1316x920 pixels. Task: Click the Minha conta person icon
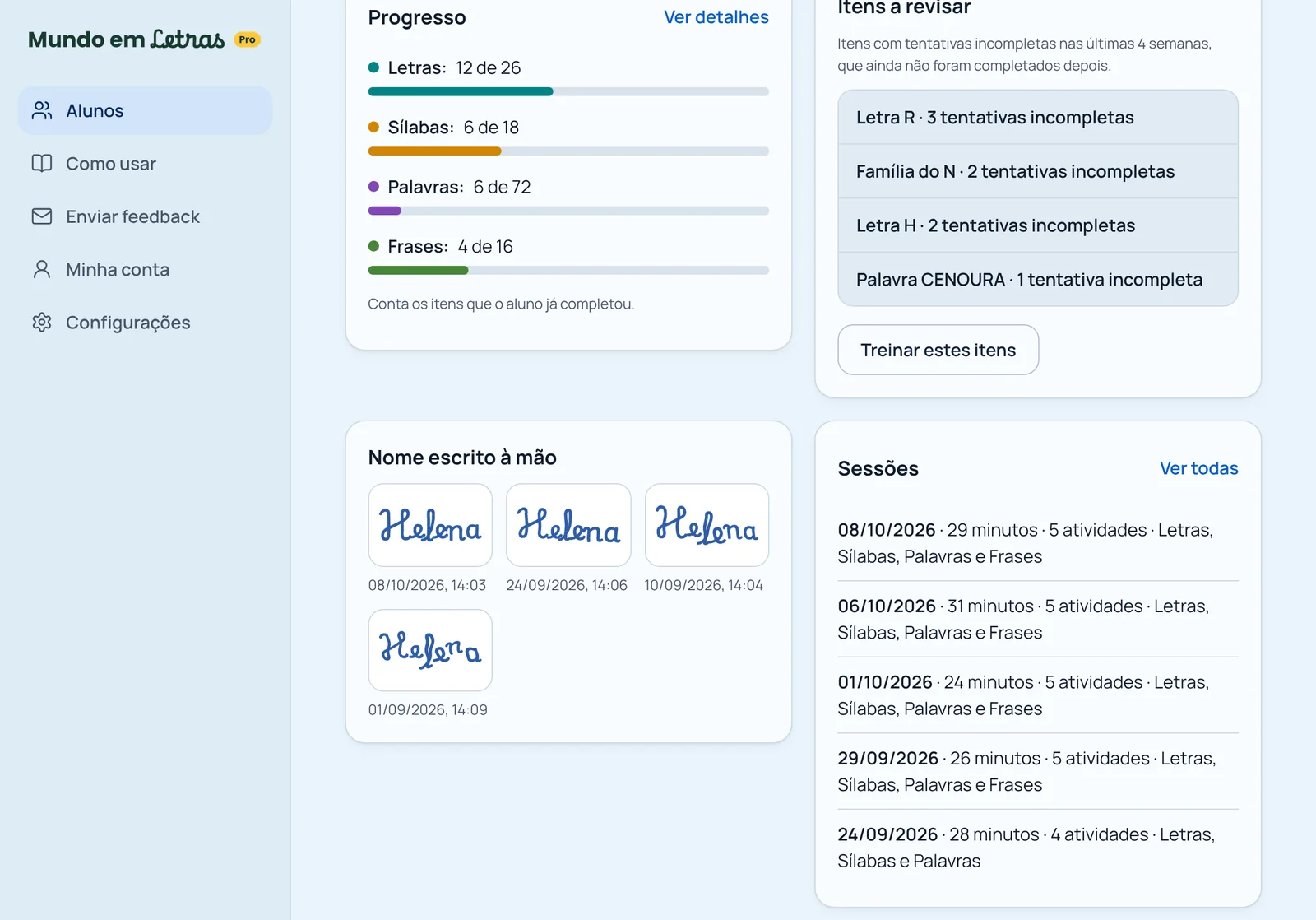coord(42,269)
